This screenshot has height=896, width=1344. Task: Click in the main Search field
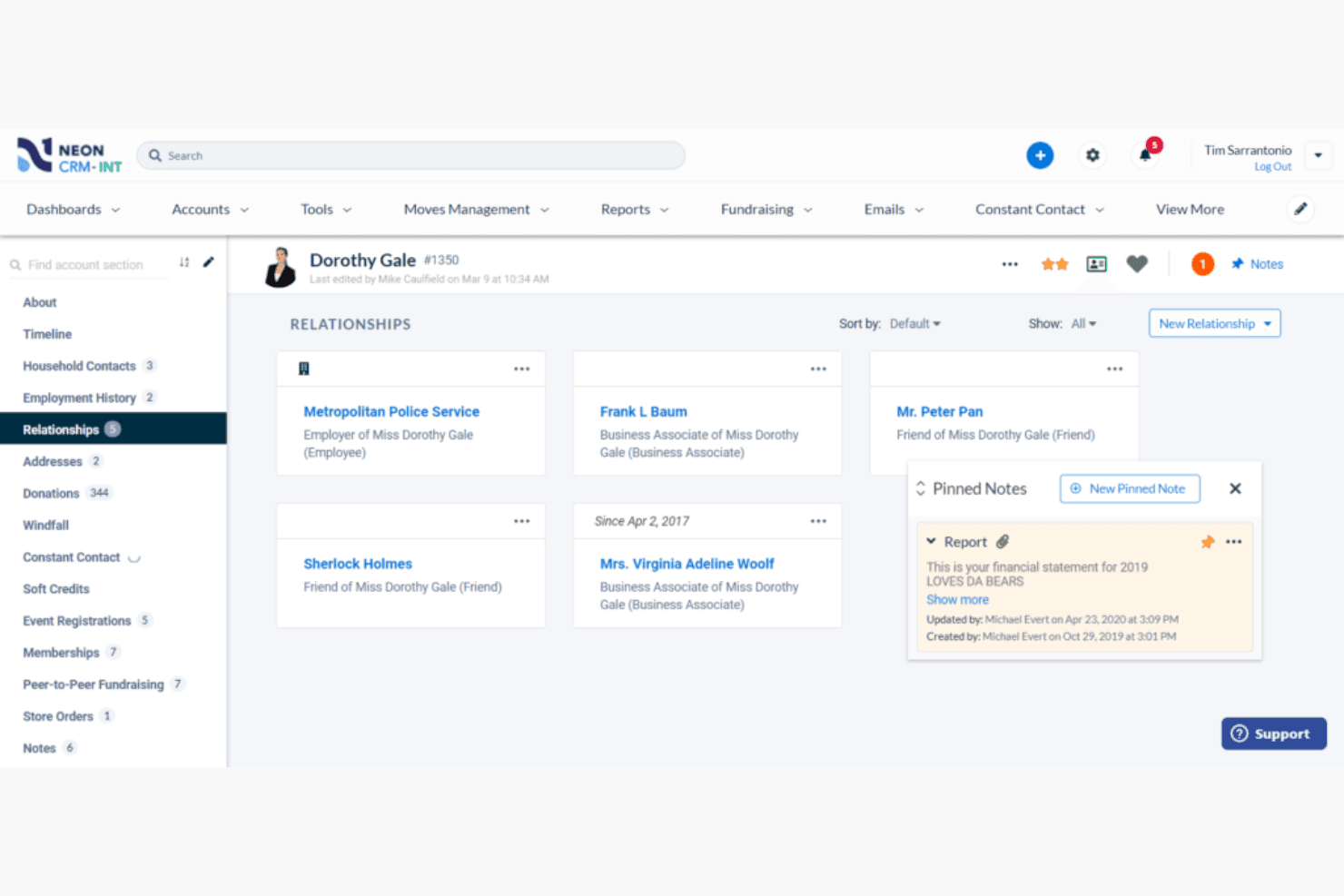410,155
